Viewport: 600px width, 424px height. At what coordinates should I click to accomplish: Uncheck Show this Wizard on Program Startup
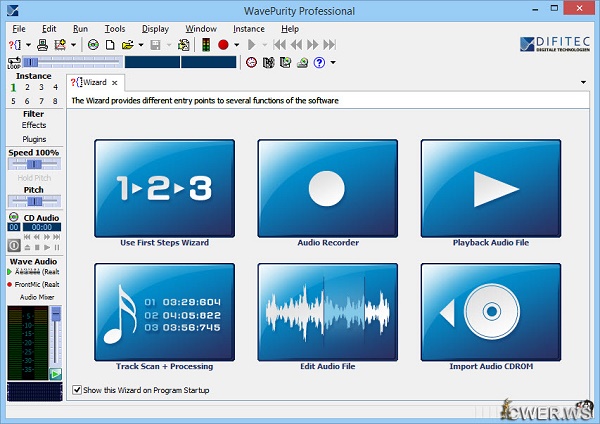coord(78,389)
